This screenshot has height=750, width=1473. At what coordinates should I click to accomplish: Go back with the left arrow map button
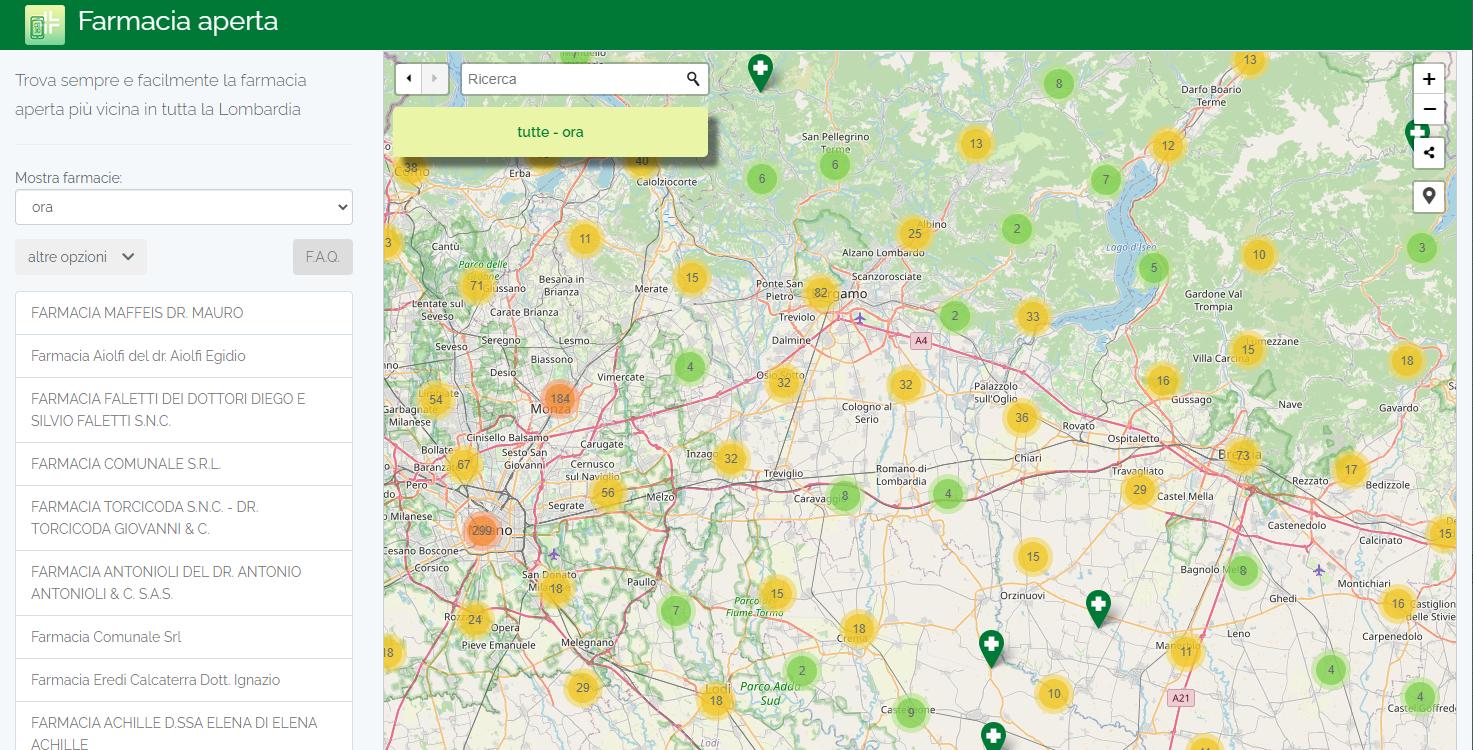(x=409, y=79)
